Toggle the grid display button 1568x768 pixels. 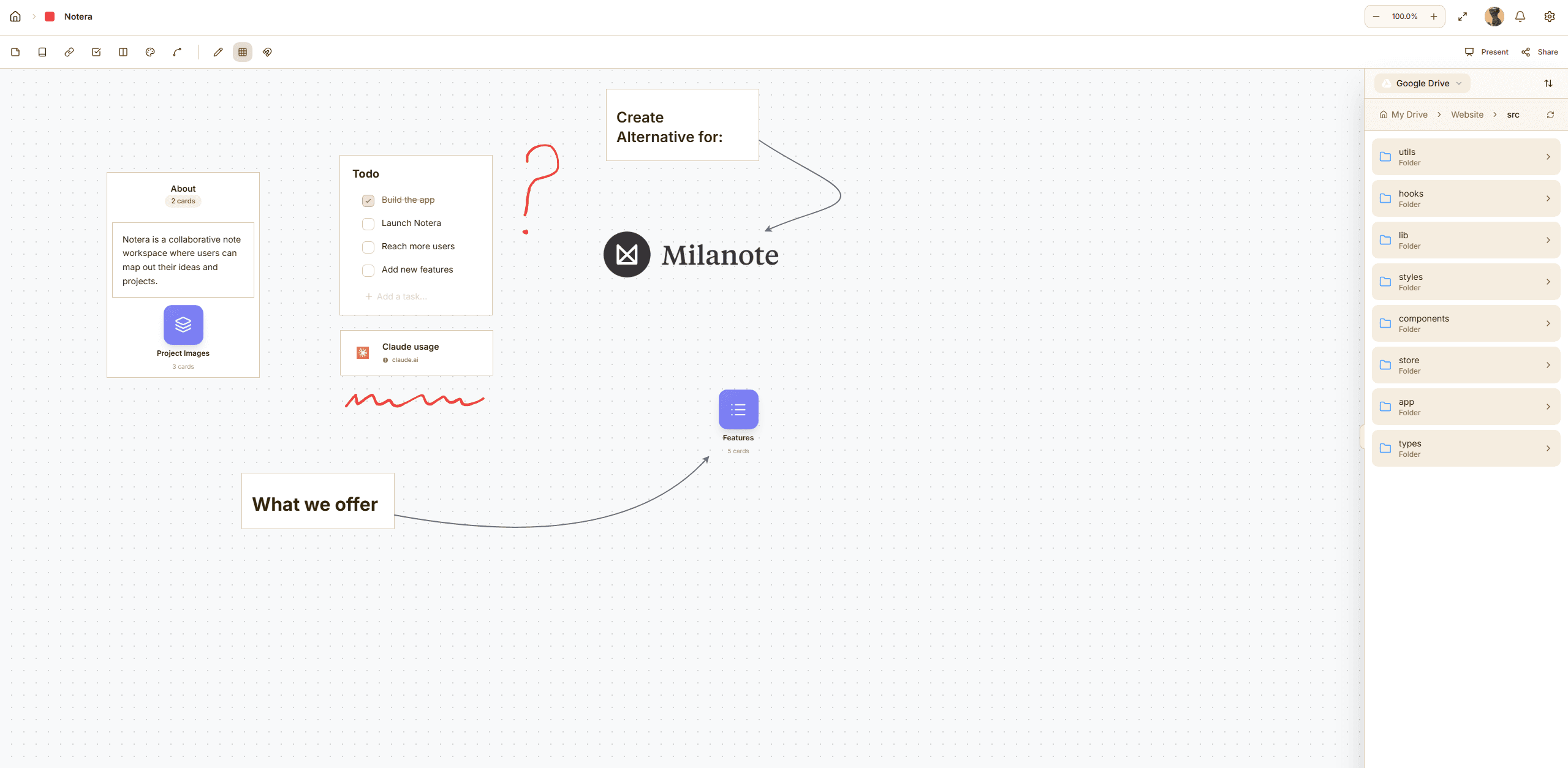click(x=243, y=52)
